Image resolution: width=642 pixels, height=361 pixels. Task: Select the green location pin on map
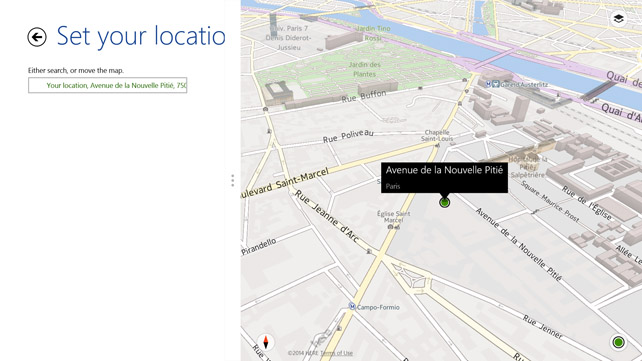[x=444, y=202]
